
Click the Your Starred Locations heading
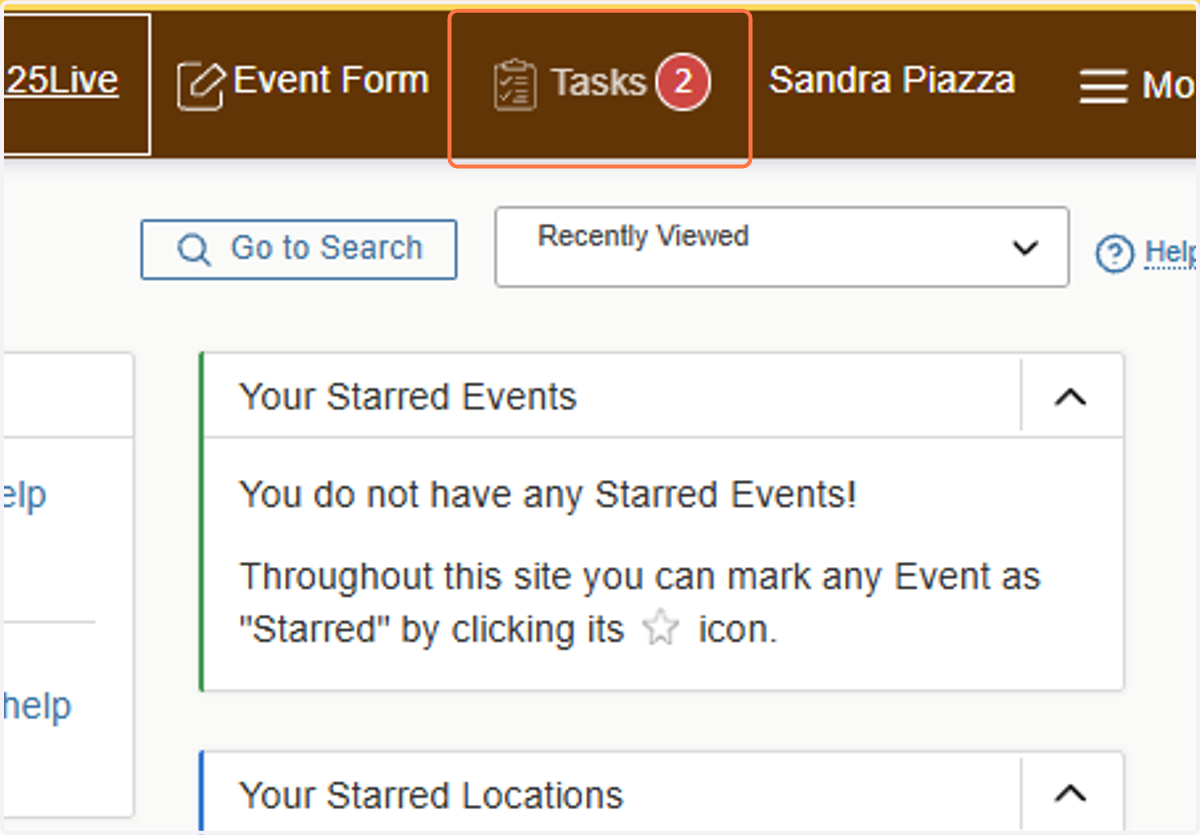click(431, 795)
